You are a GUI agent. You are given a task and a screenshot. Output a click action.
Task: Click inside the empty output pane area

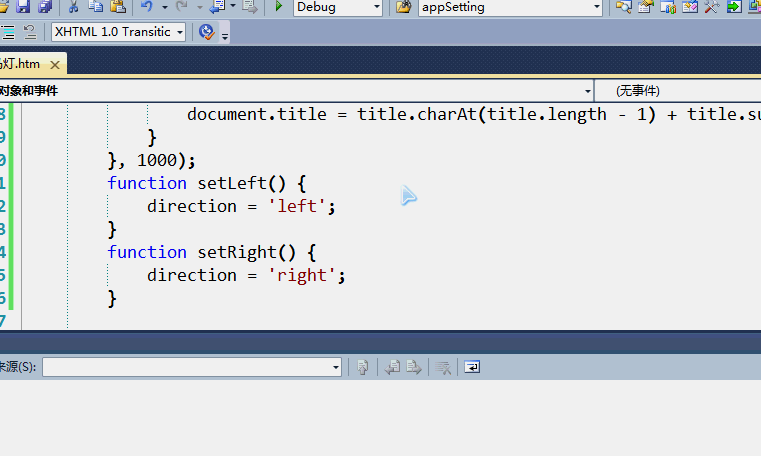click(380, 417)
